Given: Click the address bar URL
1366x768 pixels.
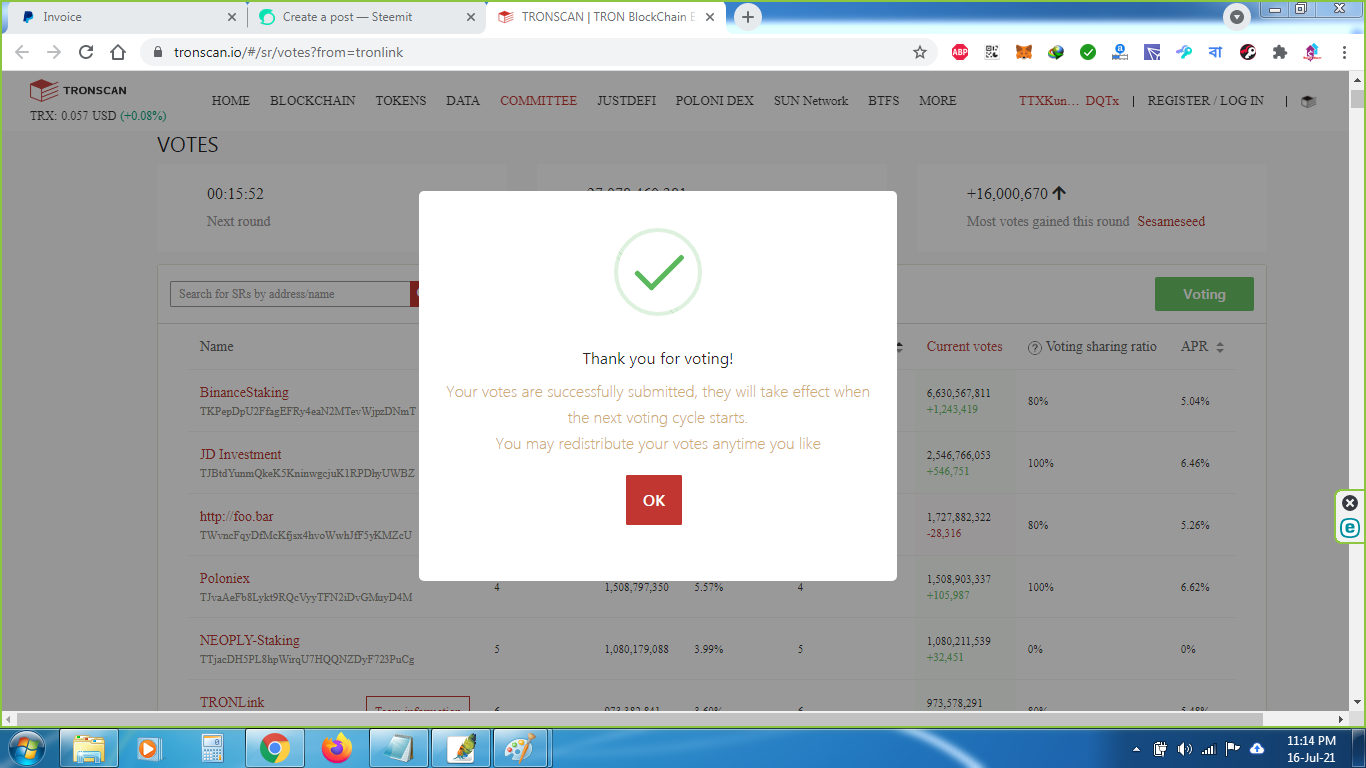Looking at the screenshot, I should pos(289,52).
